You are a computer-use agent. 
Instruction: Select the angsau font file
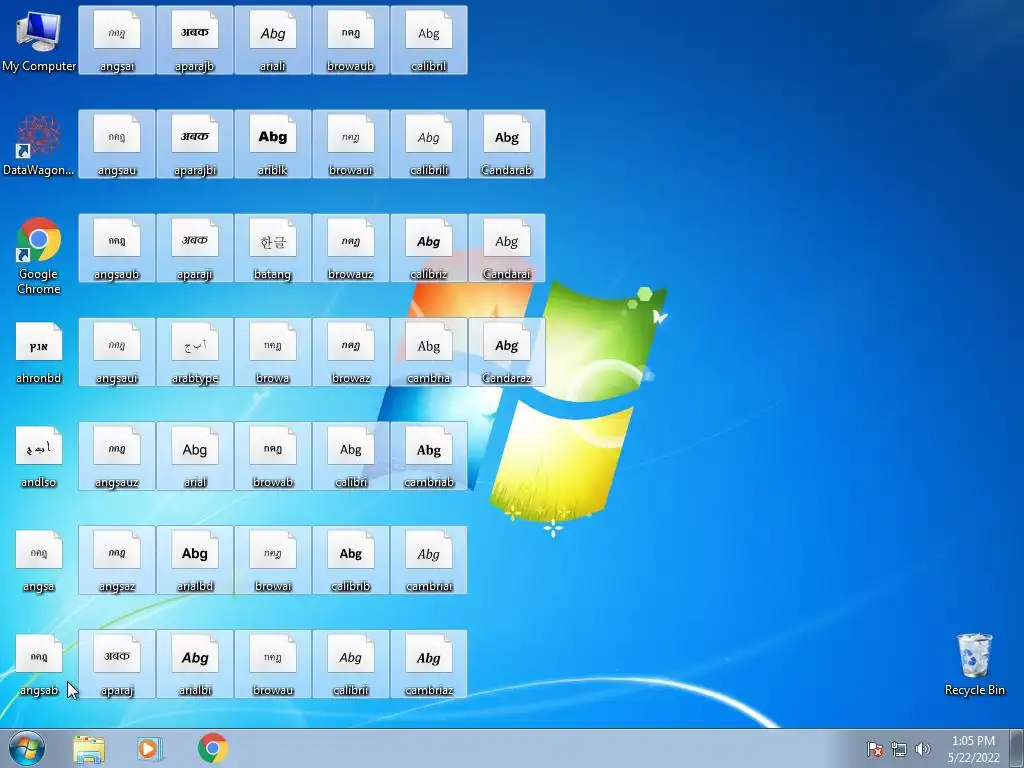pos(117,144)
